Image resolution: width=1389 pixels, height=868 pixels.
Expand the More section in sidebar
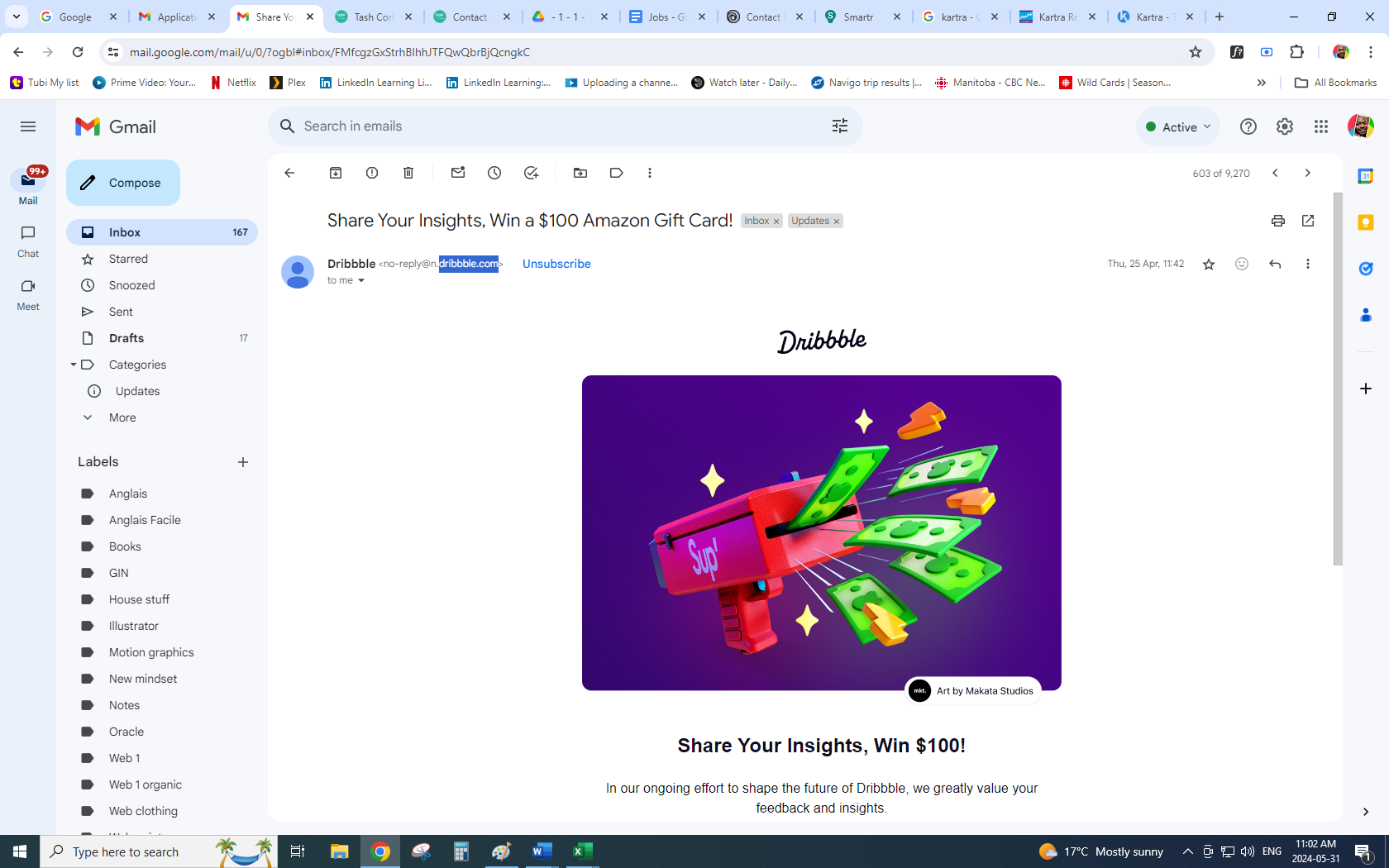(122, 417)
